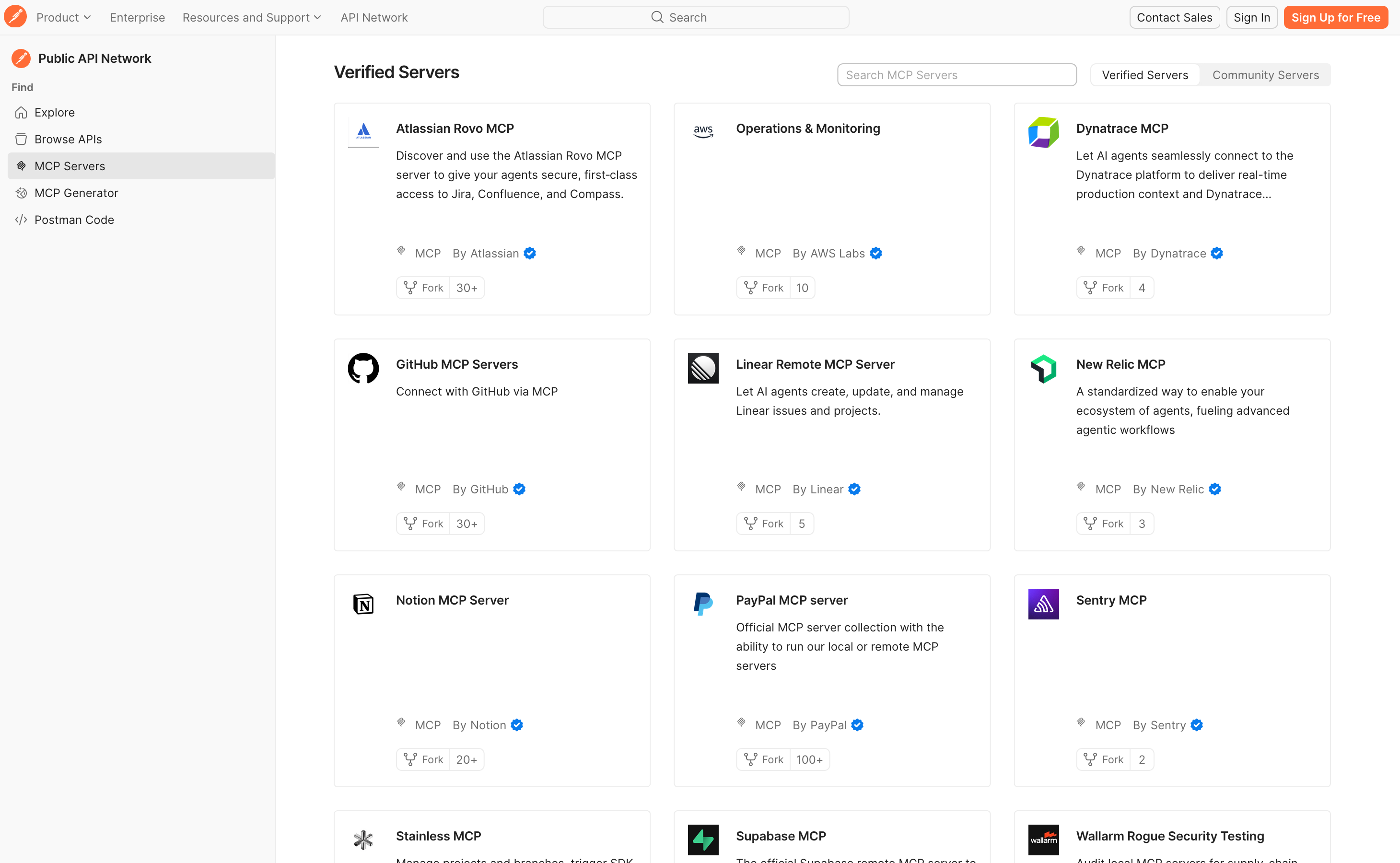Click the By Notion publisher text
Image resolution: width=1400 pixels, height=863 pixels.
coord(479,725)
